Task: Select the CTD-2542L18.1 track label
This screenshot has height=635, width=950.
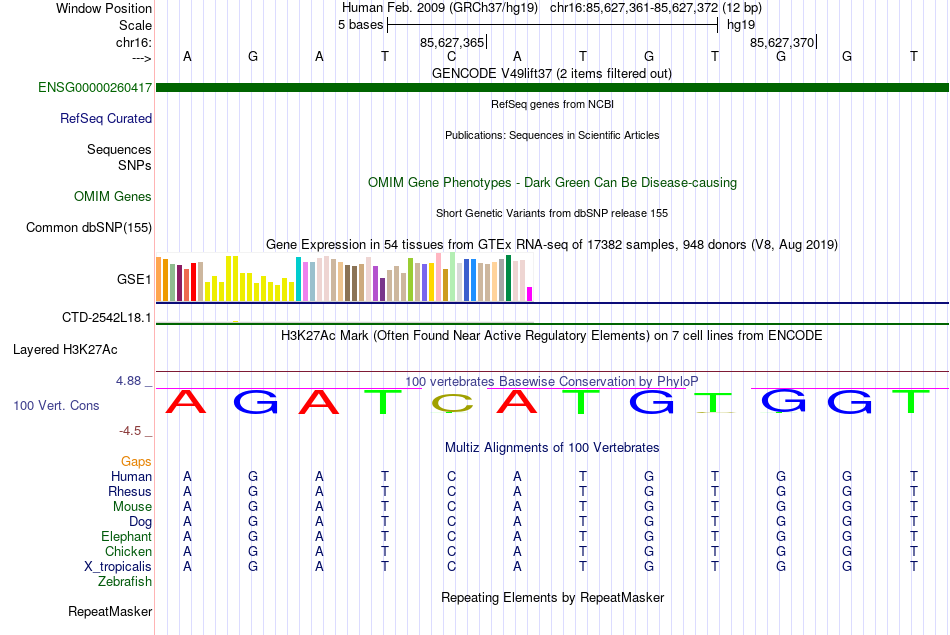Action: point(107,318)
